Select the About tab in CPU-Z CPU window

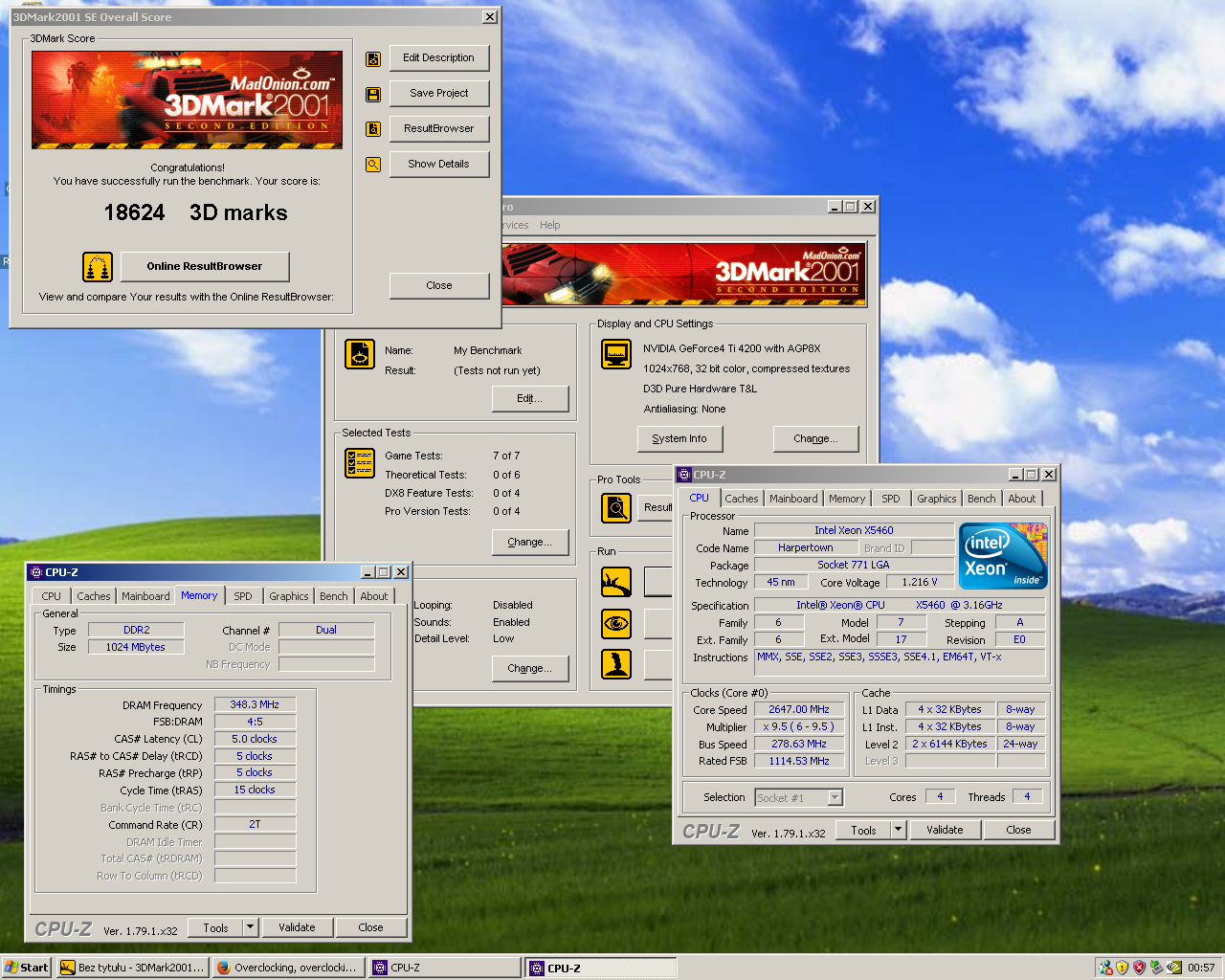coord(1021,499)
